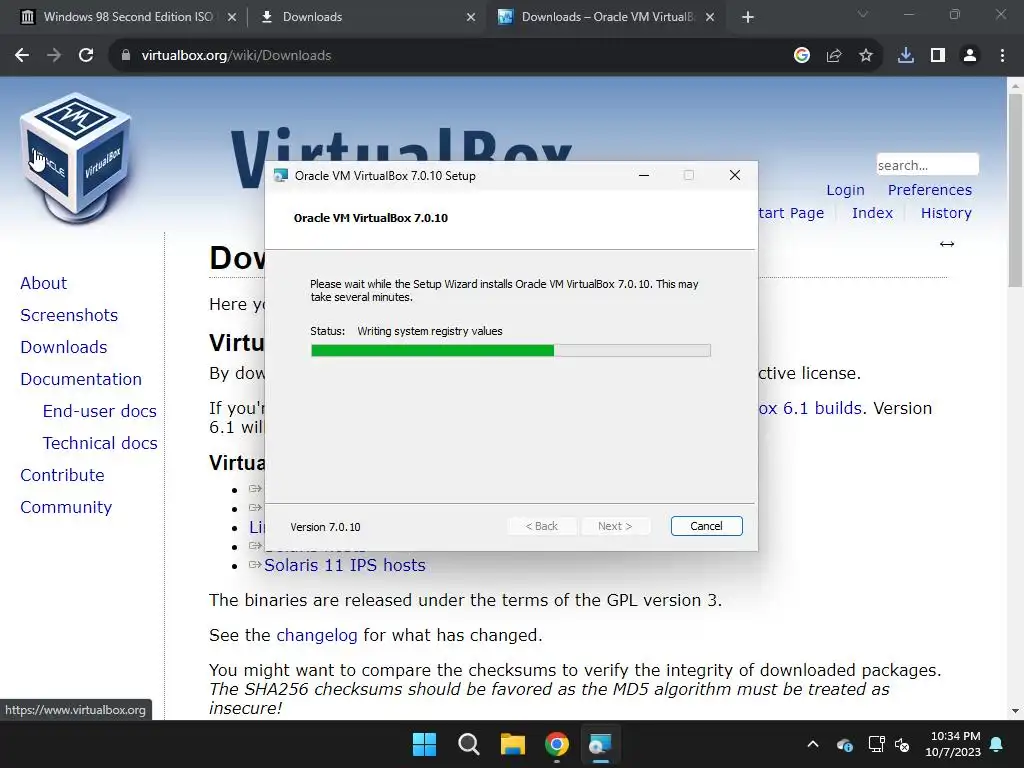Reload the VirtualBox downloads page
Viewport: 1024px width, 768px height.
tap(86, 56)
